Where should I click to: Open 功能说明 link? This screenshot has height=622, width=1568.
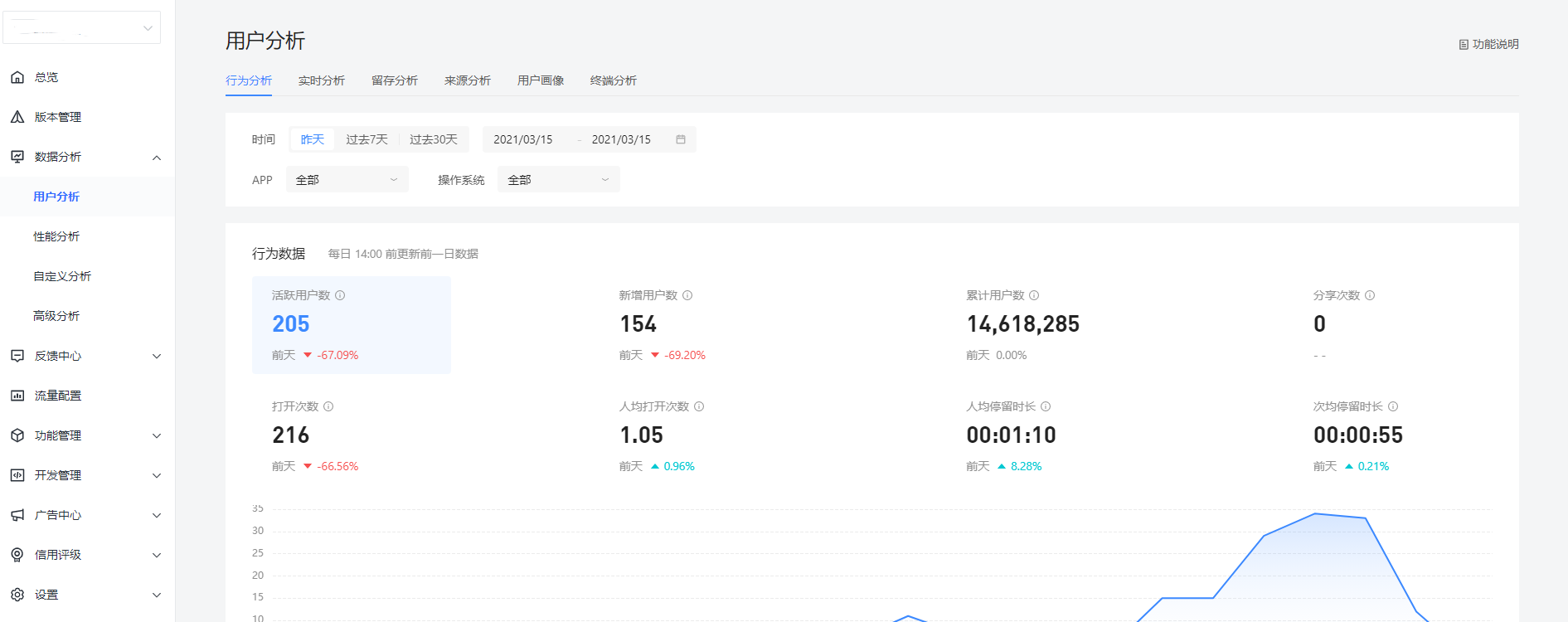pos(1489,45)
